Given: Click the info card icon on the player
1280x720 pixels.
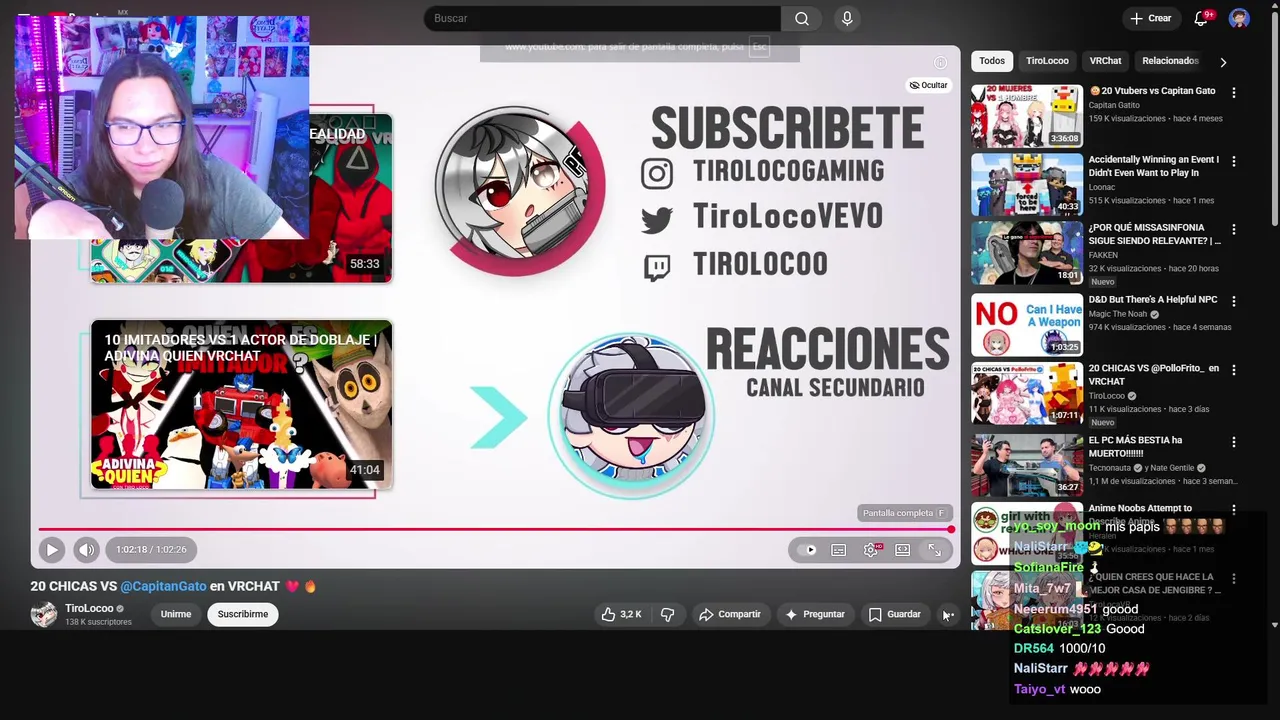Looking at the screenshot, I should pos(940,62).
